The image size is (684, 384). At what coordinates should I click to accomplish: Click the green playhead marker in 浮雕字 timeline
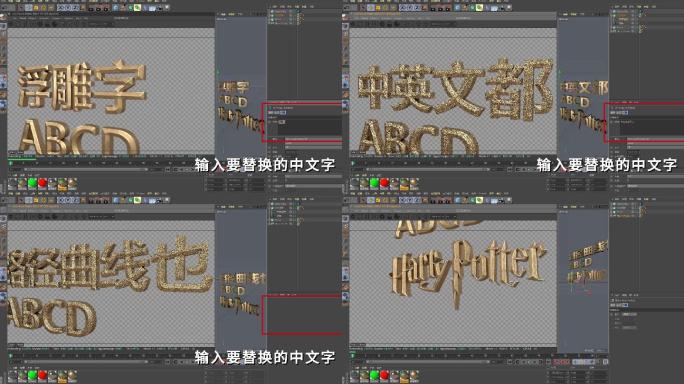[x=10, y=162]
